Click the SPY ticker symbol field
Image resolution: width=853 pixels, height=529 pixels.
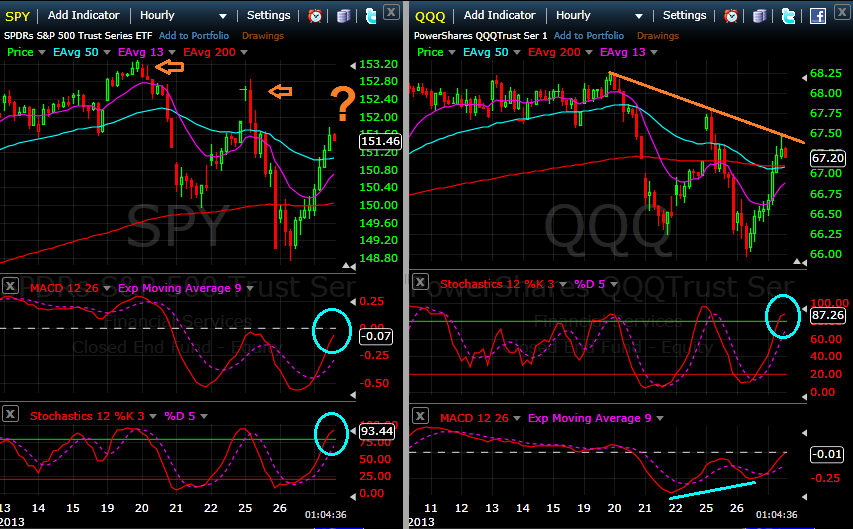coord(17,16)
